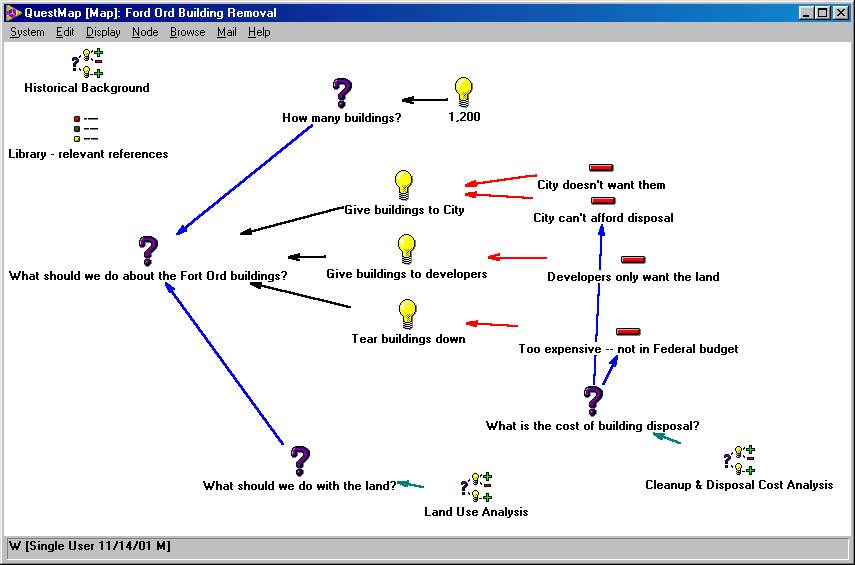Click the lightbulb above 'Tear buildings down'
855x565 pixels.
point(407,314)
